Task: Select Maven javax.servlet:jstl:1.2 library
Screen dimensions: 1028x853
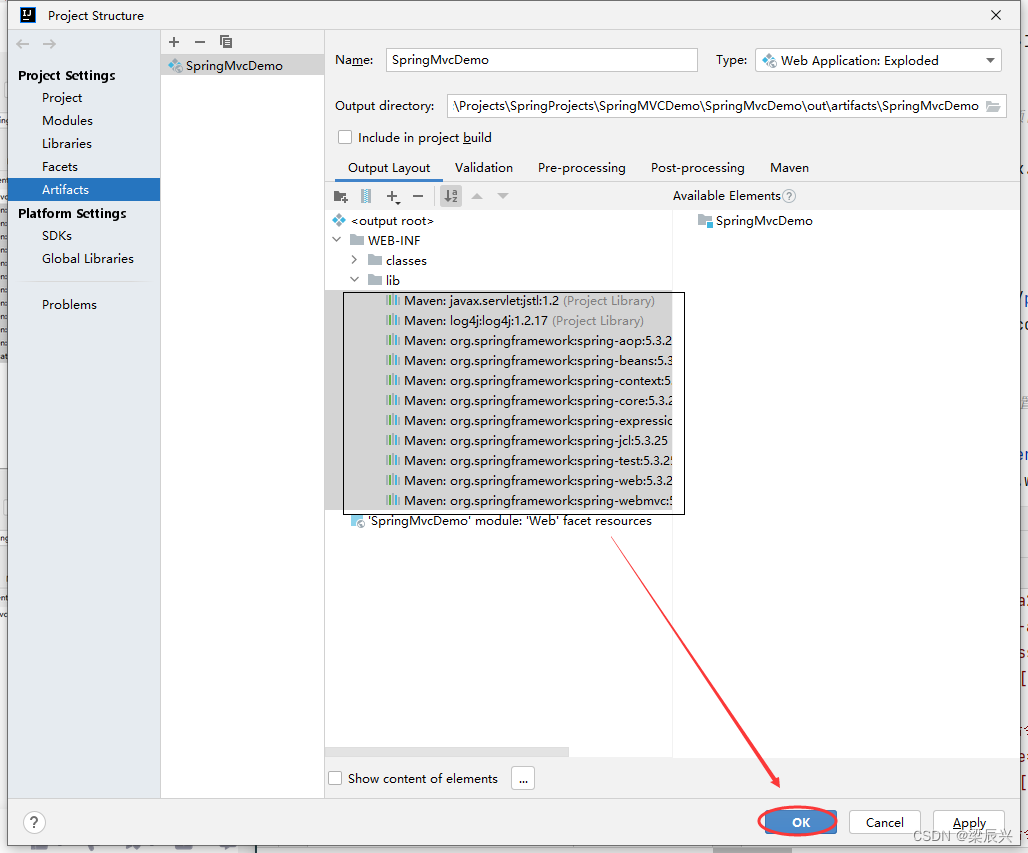Action: (x=519, y=301)
